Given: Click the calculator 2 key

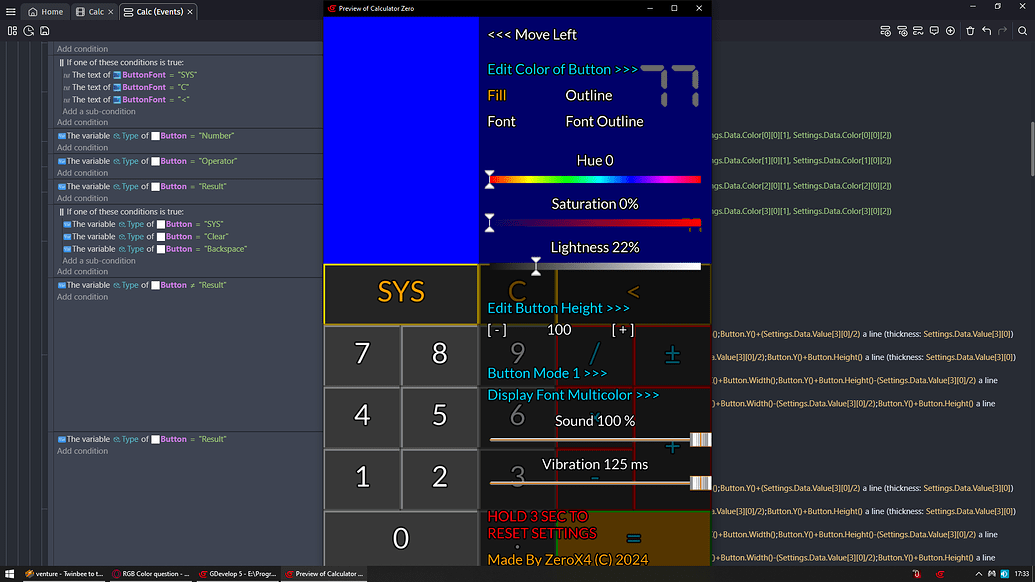Looking at the screenshot, I should (x=440, y=478).
